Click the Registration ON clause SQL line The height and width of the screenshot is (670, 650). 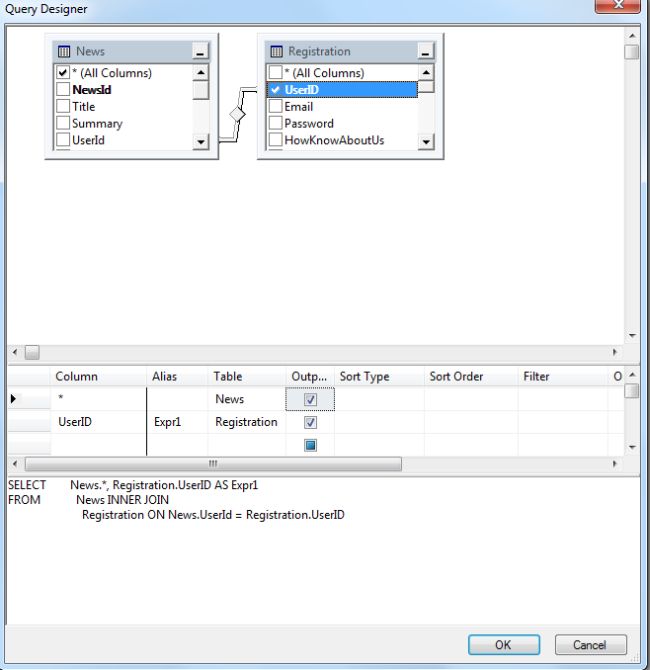pos(213,514)
